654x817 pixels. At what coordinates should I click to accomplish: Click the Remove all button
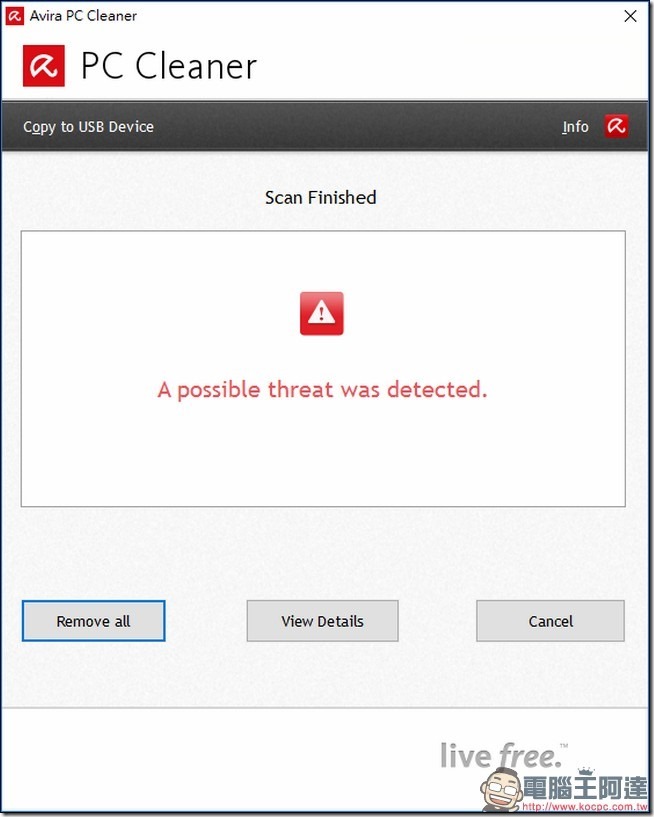point(93,621)
